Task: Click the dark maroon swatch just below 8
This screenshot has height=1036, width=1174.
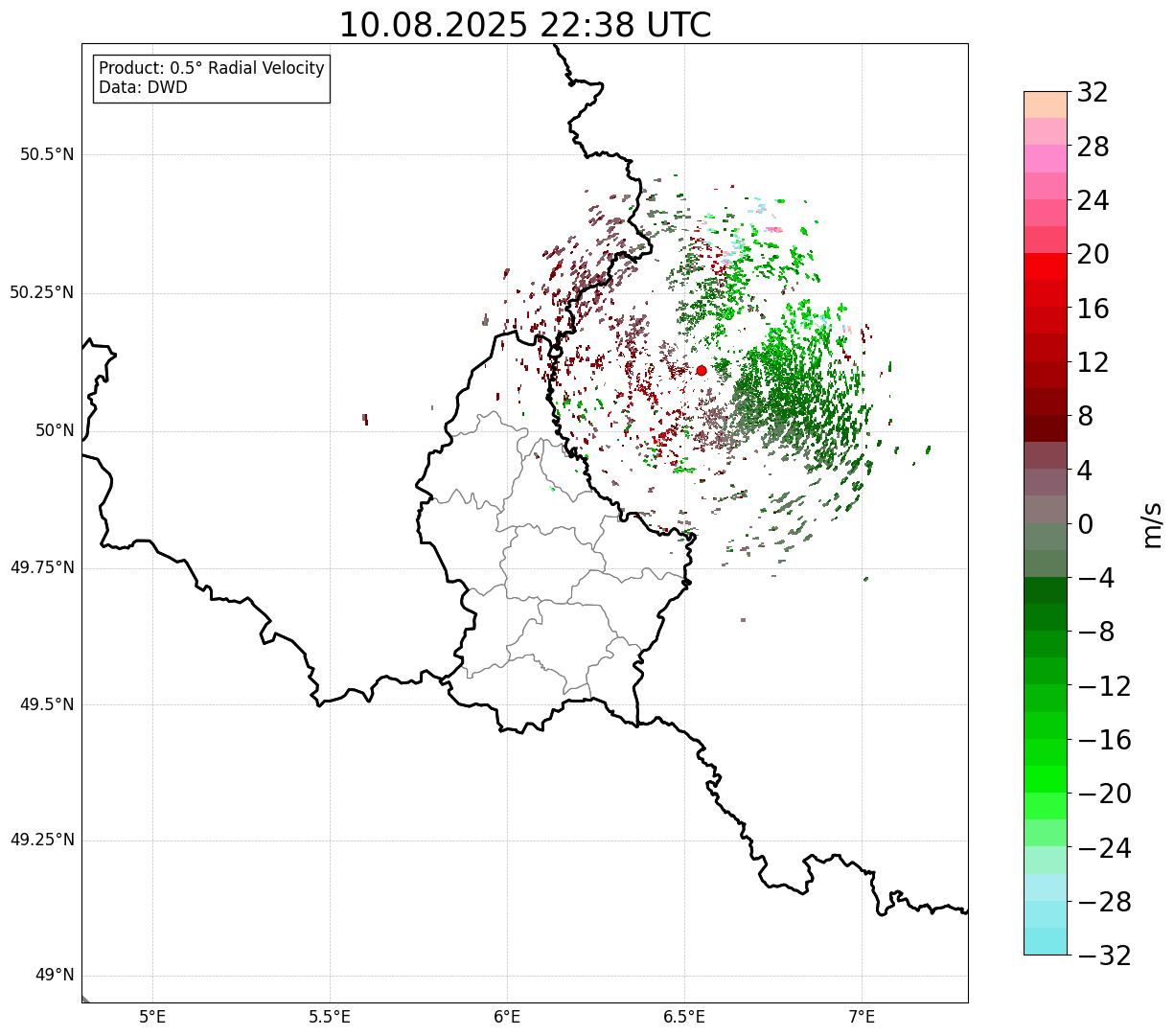Action: coord(1046,428)
